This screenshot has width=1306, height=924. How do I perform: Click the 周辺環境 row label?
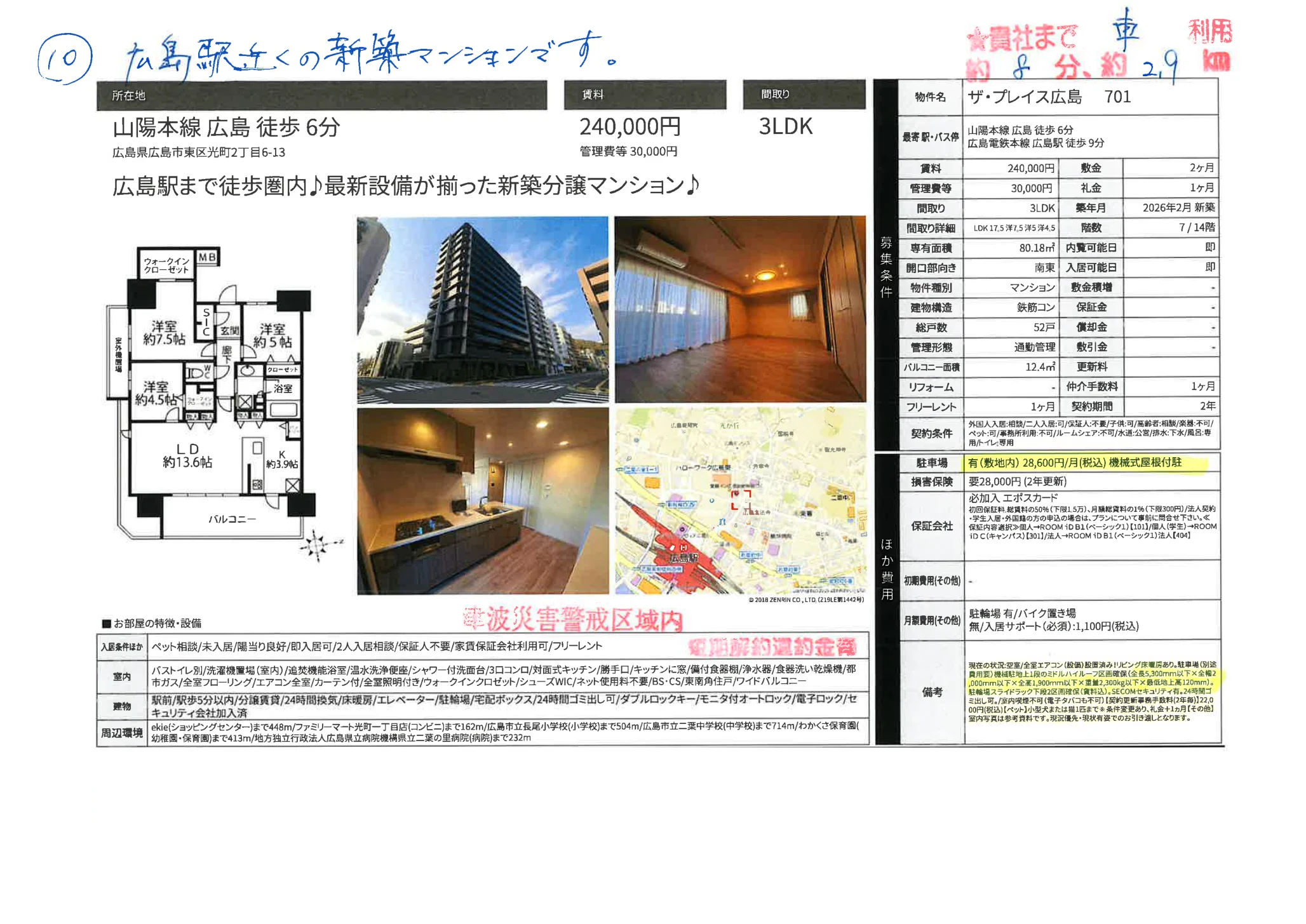coord(121,733)
